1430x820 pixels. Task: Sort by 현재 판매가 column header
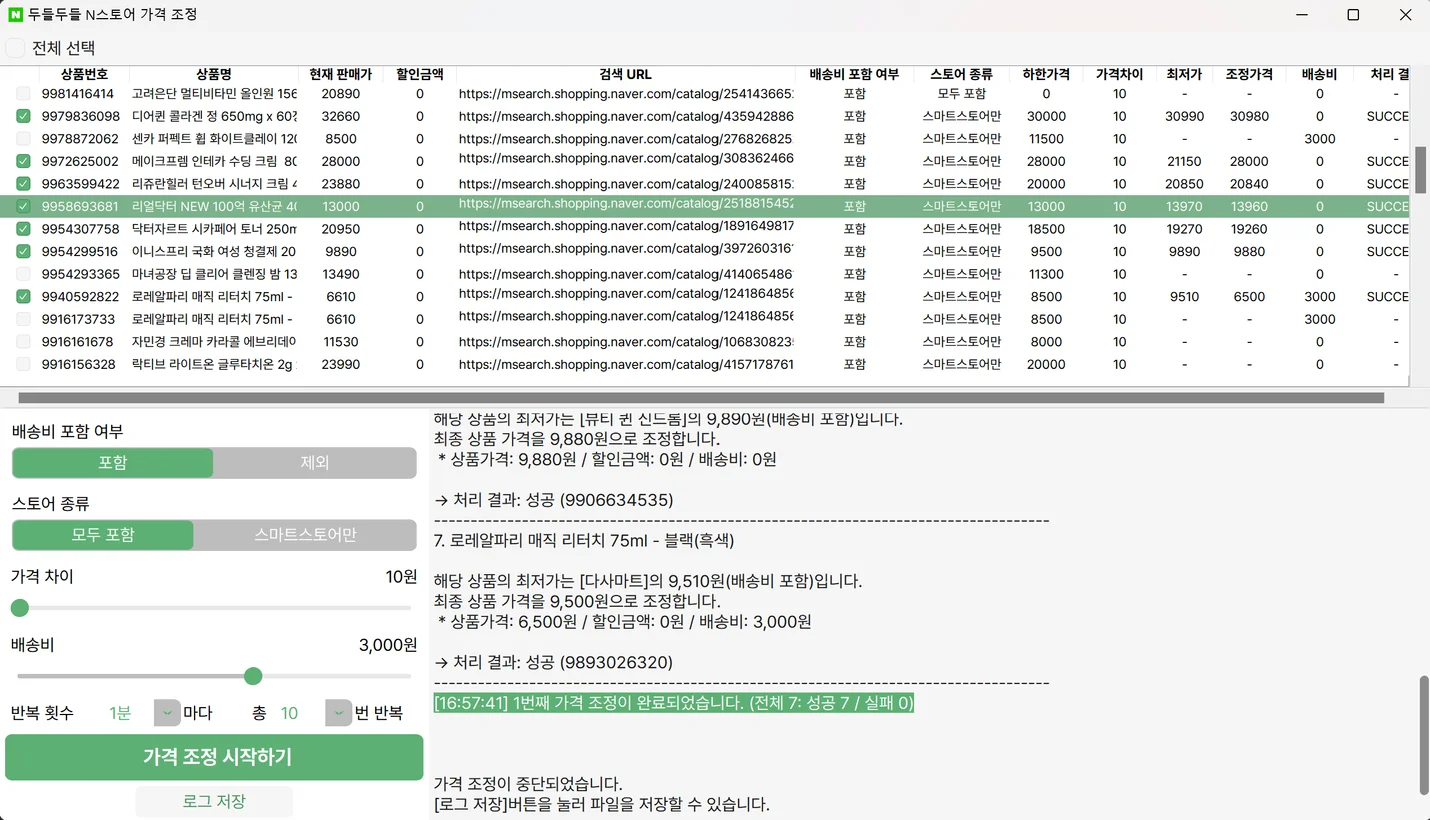pos(340,74)
